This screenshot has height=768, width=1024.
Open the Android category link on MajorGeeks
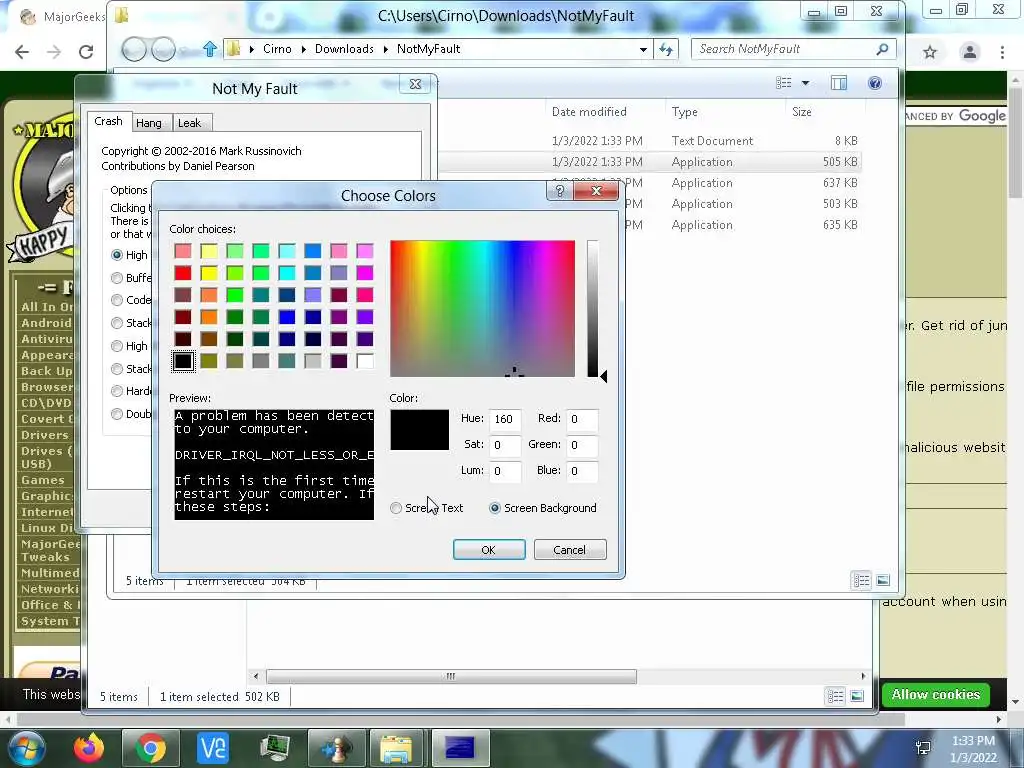point(46,323)
